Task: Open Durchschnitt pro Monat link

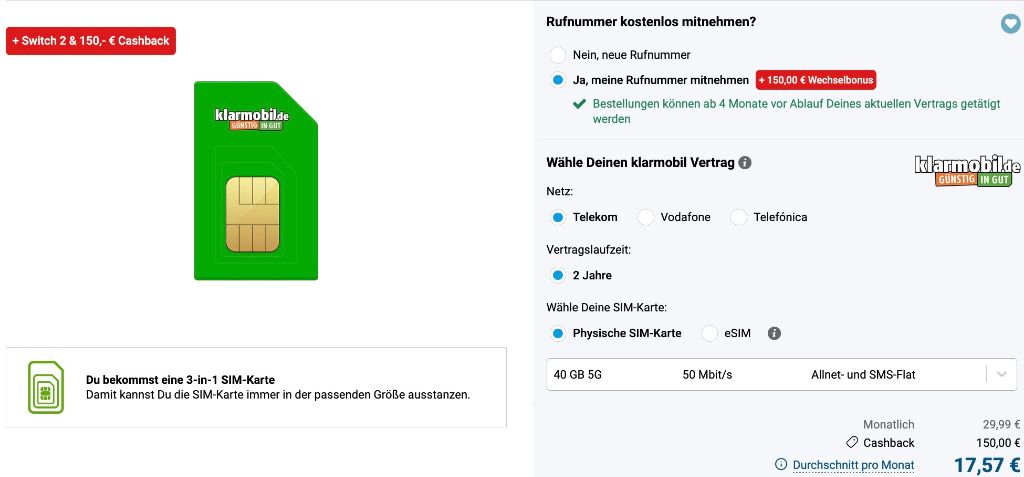Action: click(x=853, y=465)
